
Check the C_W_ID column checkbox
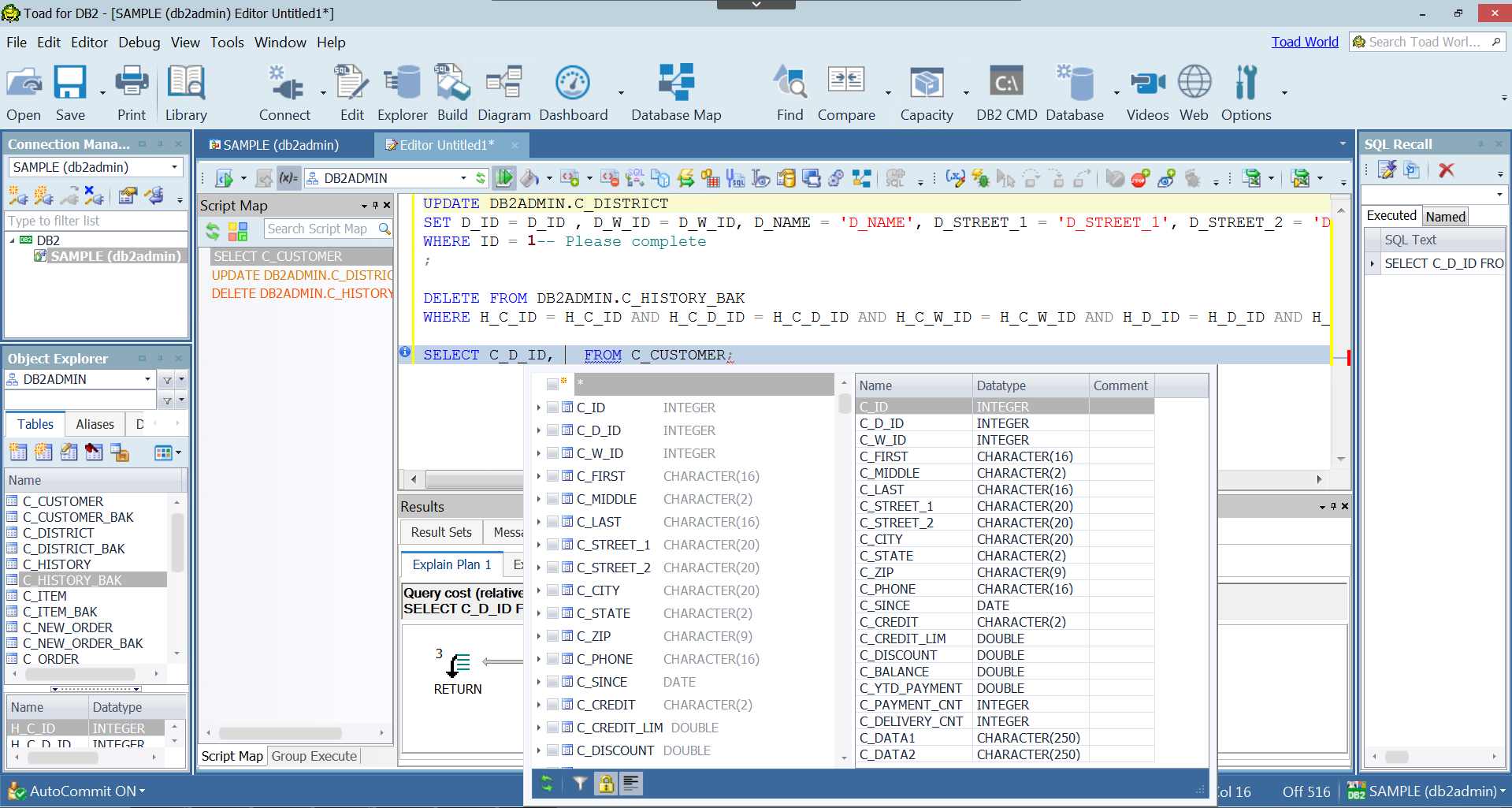click(x=552, y=453)
